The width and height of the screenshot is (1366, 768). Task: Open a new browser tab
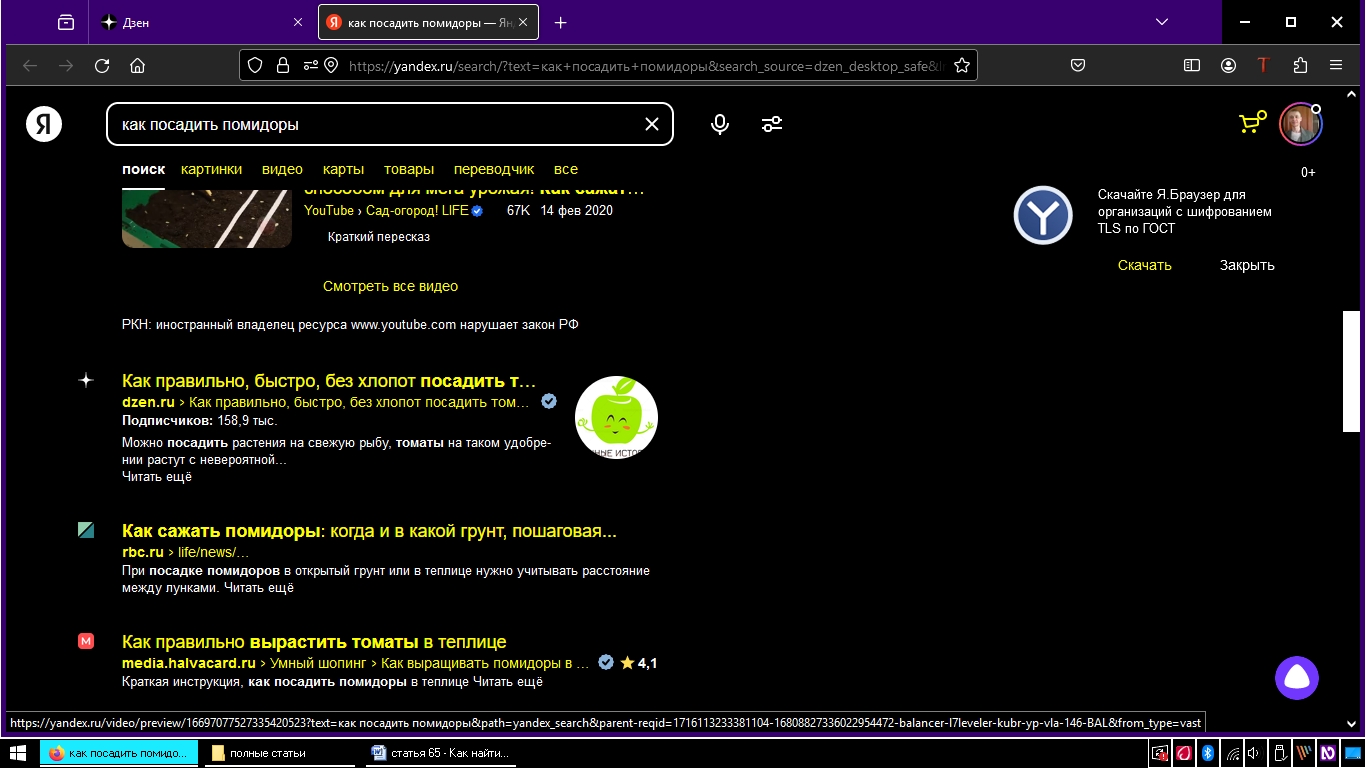coord(561,22)
